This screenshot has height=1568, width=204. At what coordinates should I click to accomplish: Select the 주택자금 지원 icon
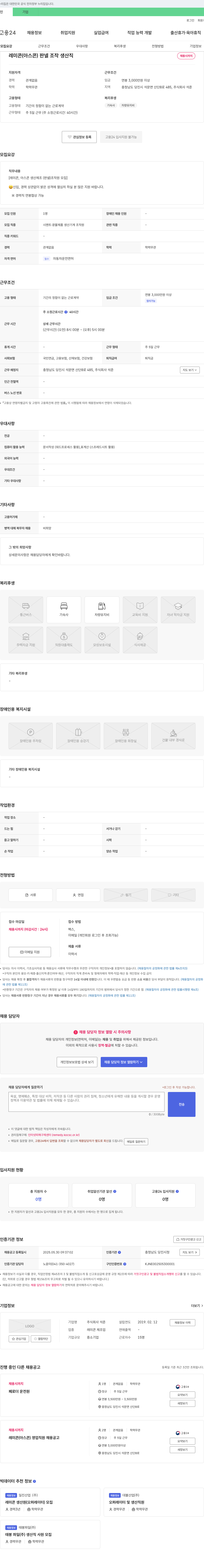25,640
